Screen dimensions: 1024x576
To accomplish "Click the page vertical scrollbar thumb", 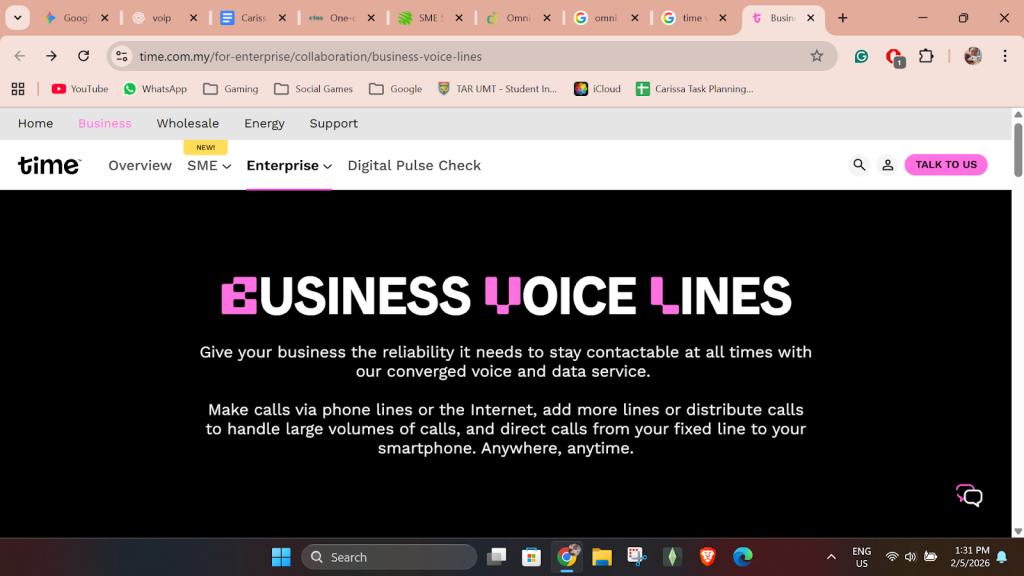I will tap(1017, 149).
